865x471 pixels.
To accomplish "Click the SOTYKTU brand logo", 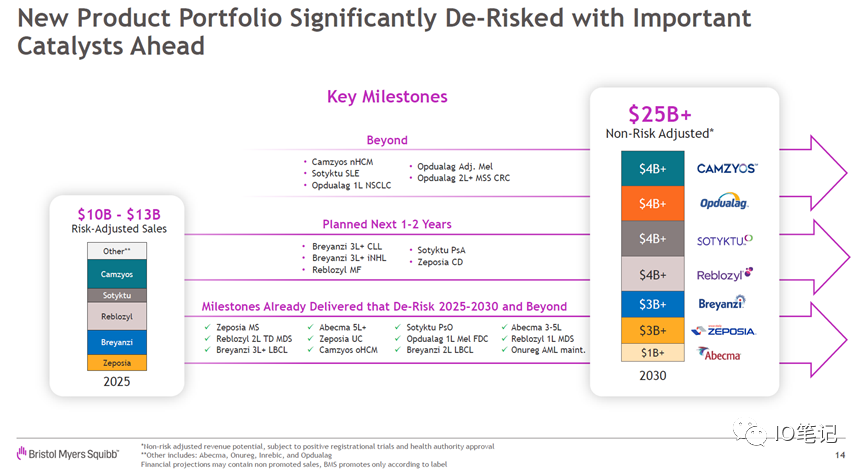I will 724,240.
